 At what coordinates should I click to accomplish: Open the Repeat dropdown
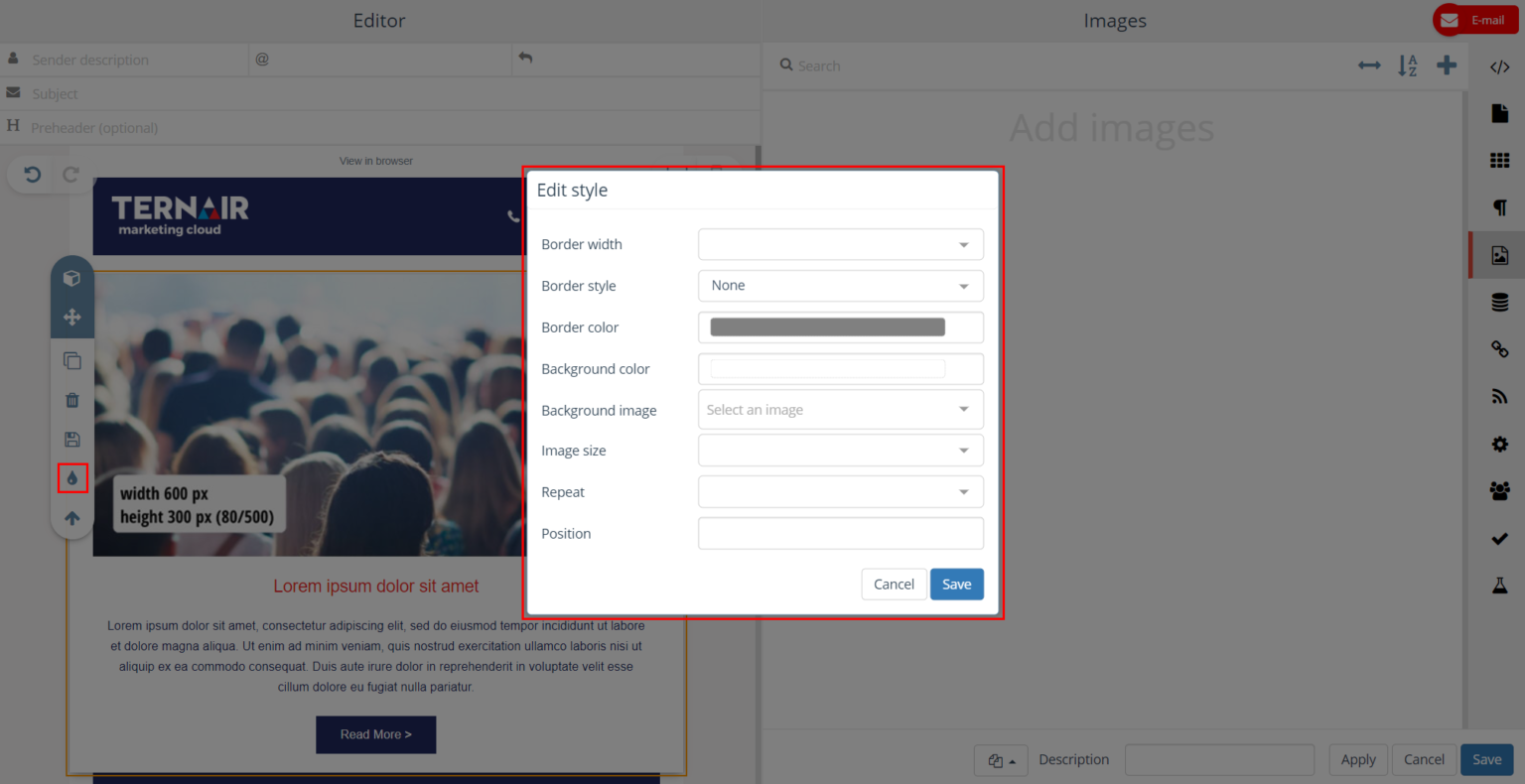point(841,492)
